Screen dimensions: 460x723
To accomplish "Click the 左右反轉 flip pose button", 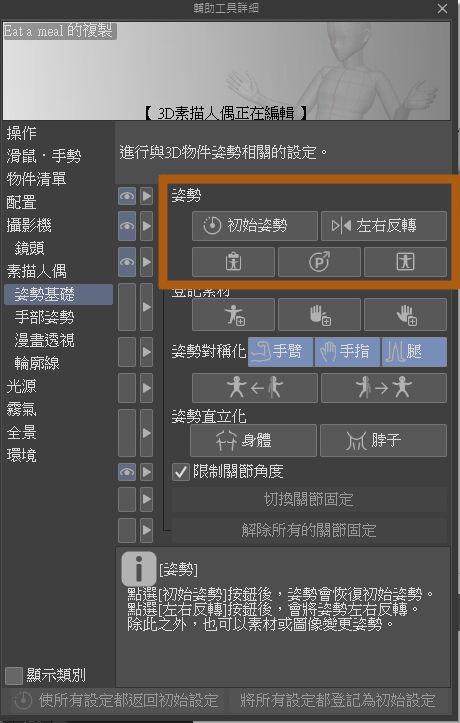I will pos(383,226).
